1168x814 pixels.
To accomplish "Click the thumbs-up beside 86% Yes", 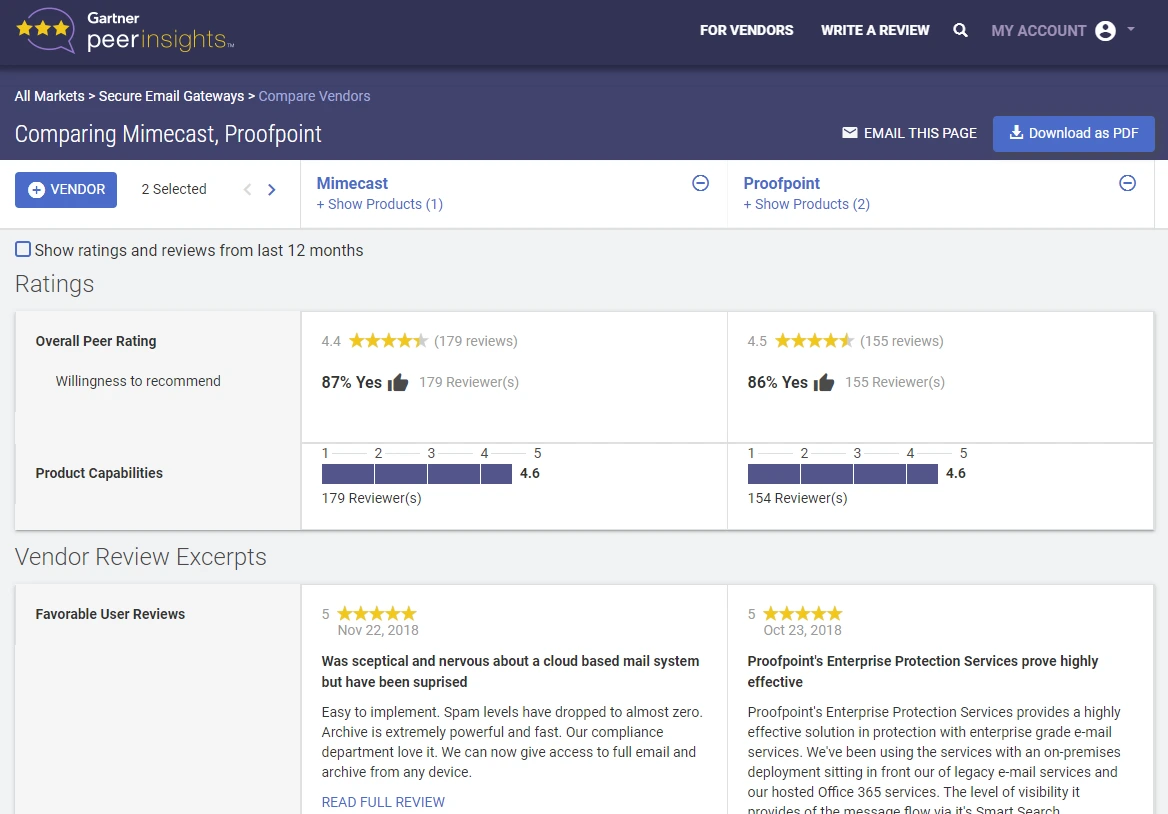I will point(824,383).
